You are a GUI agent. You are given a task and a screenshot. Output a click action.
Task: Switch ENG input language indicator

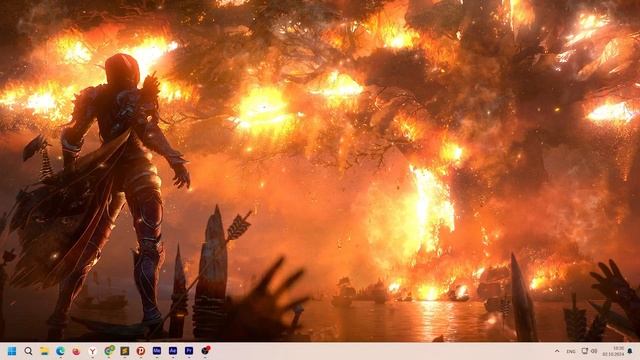click(571, 351)
